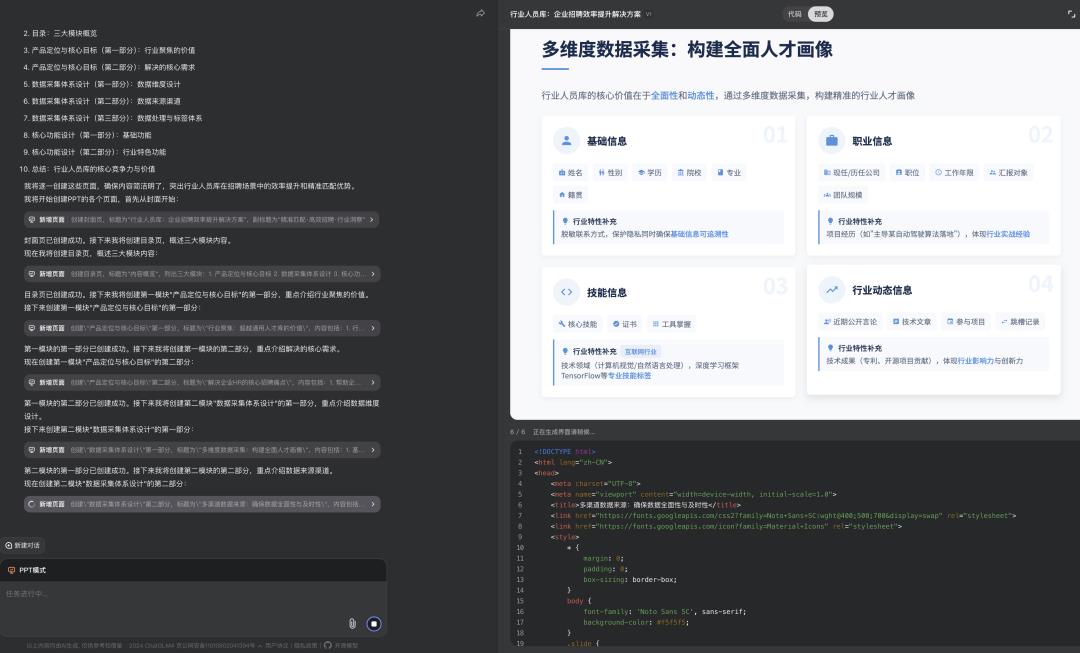The image size is (1080, 653).
Task: Click the person icon beside 基础信息
Action: pos(566,141)
